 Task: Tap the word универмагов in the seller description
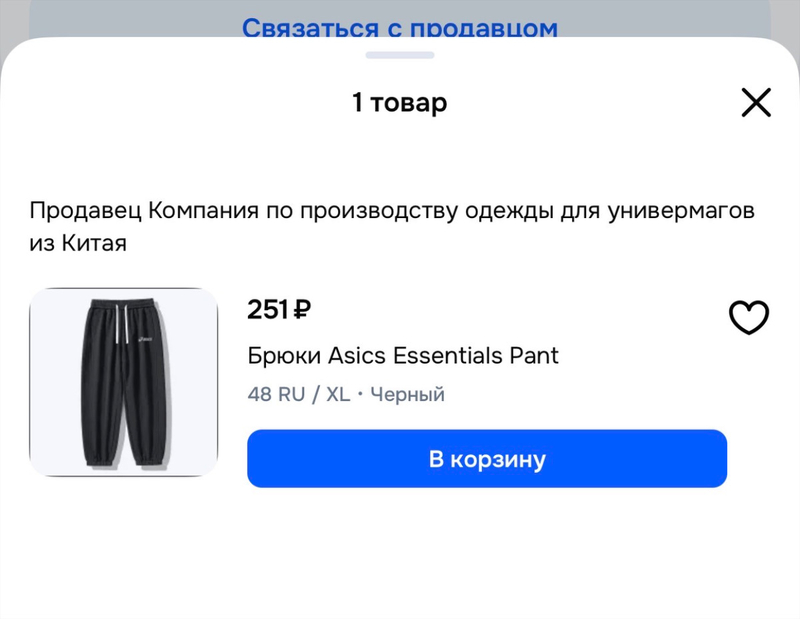[681, 210]
